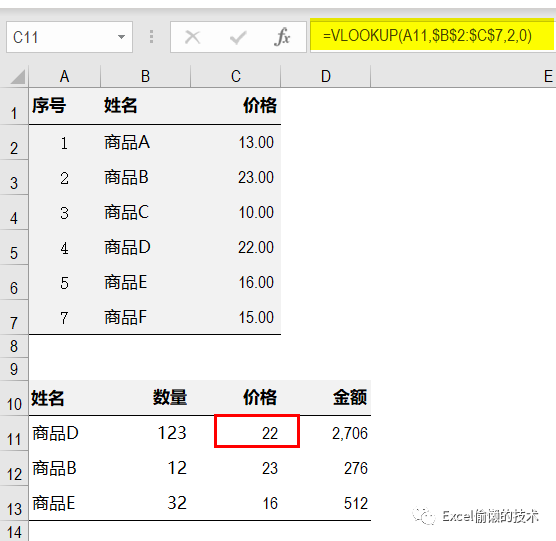
Task: Click the quantity cell 12 in row 12
Action: click(x=146, y=468)
